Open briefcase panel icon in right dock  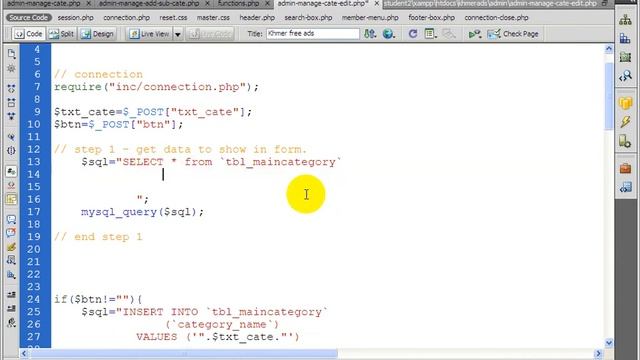625,168
